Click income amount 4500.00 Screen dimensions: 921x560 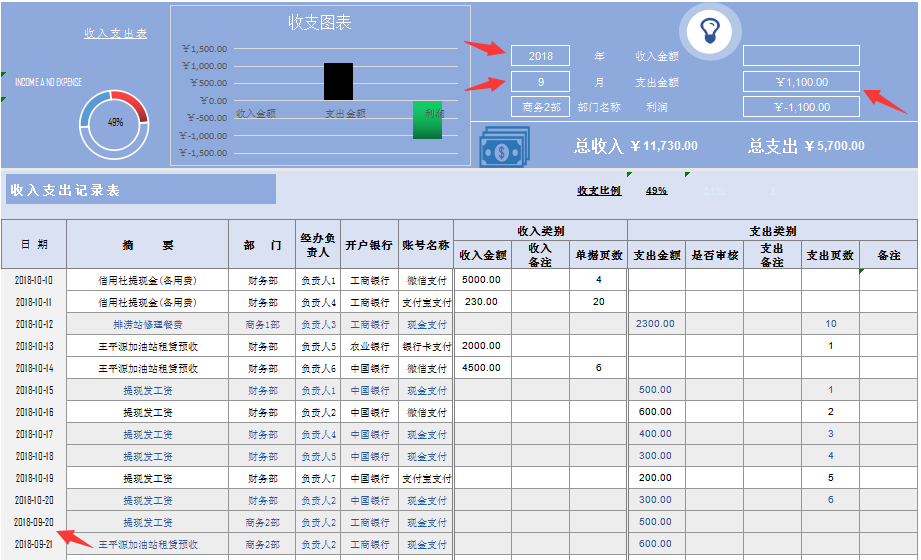coord(482,368)
